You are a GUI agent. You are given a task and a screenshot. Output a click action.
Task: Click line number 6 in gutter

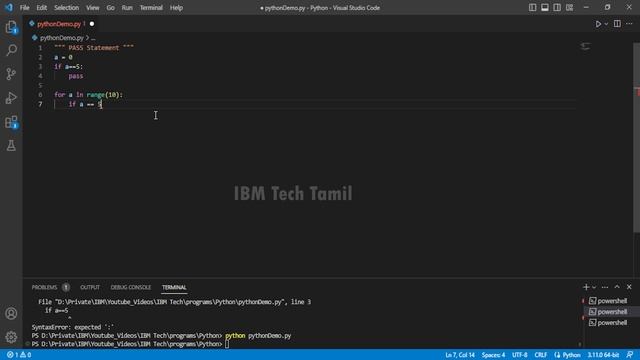click(40, 95)
